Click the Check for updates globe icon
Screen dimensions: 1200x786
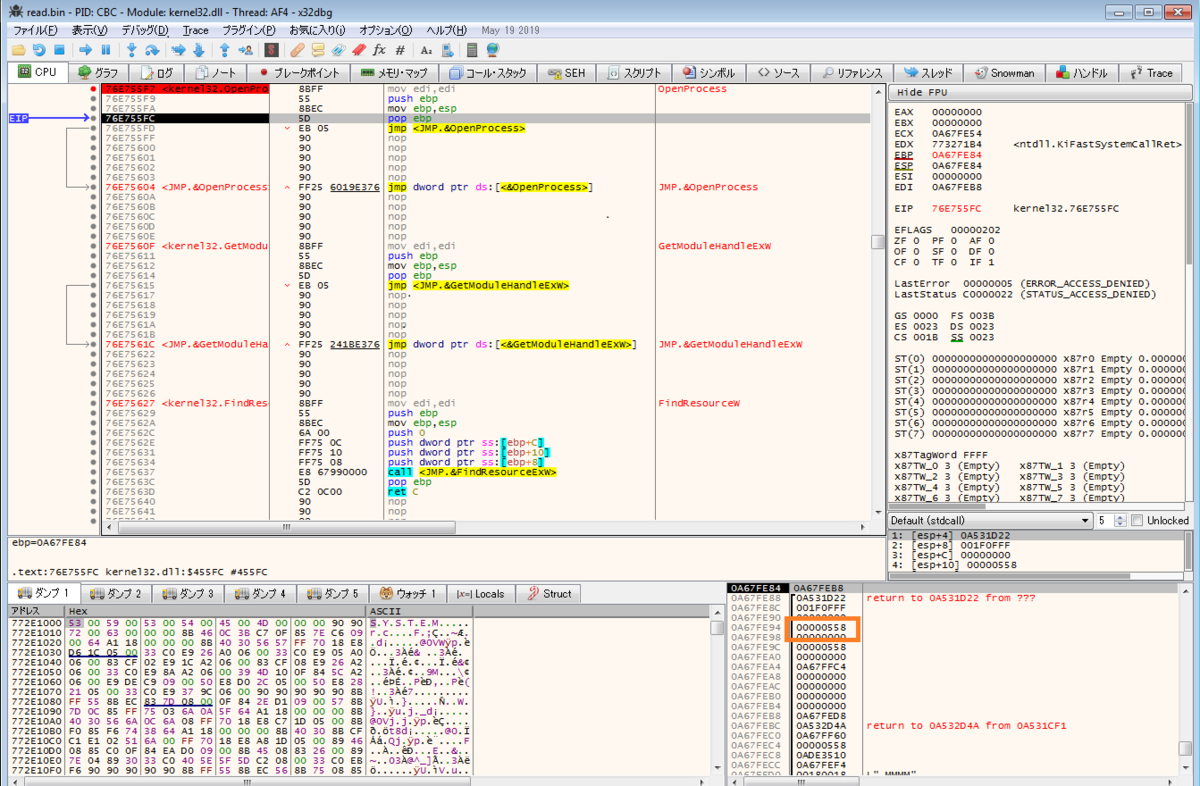492,49
